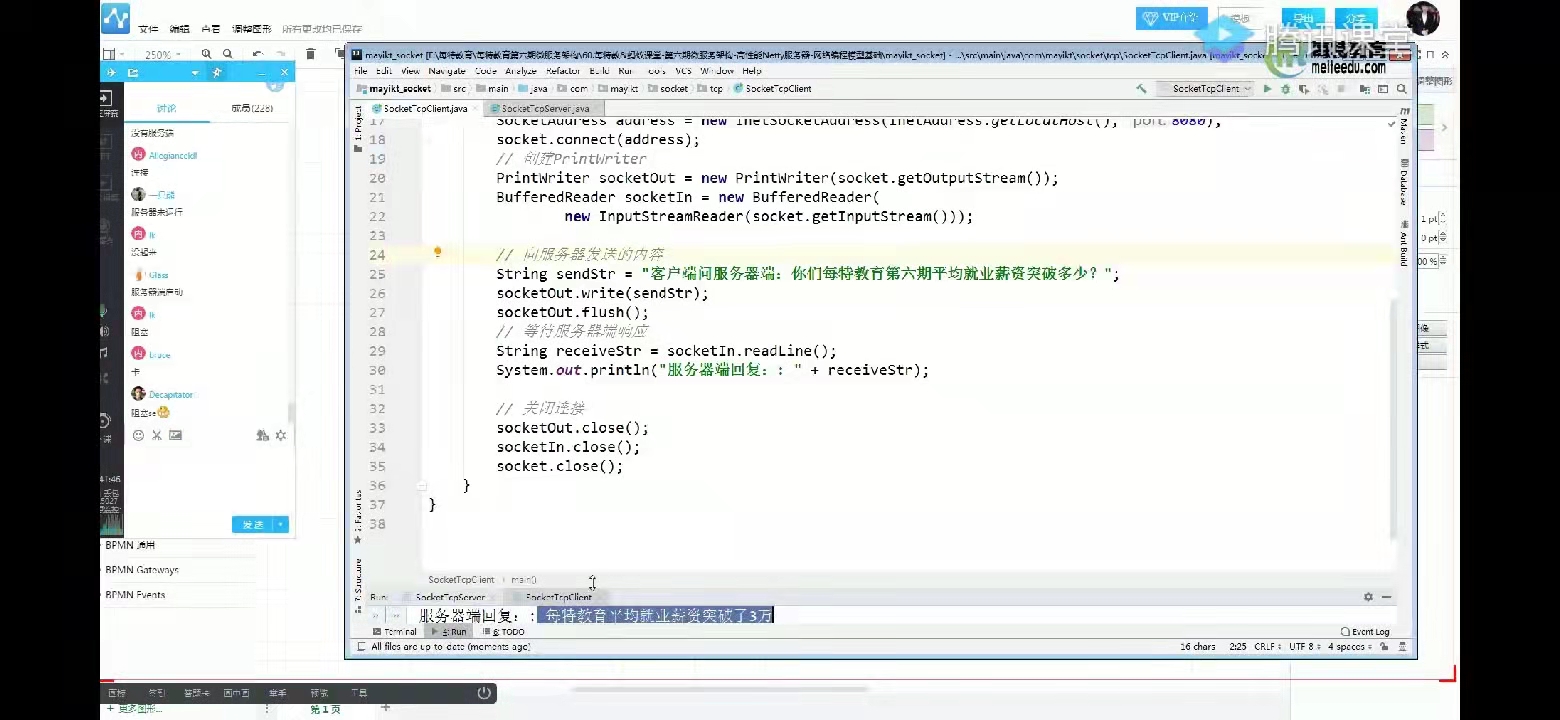Click the screenshot scissors icon in chat
Viewport: 1560px width, 720px height.
click(x=157, y=435)
